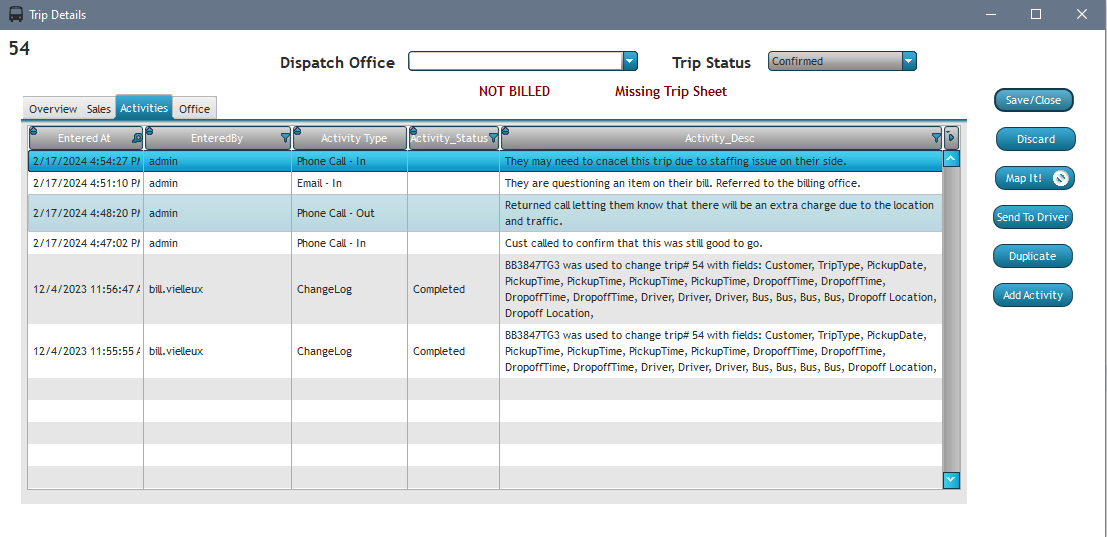Click the filter icon in Activity_Status column

(493, 139)
